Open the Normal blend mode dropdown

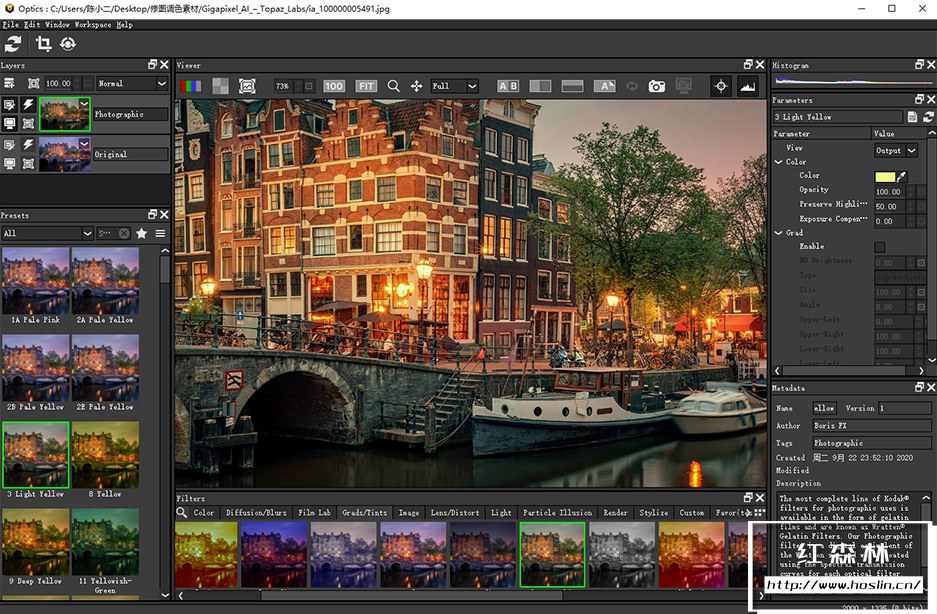point(132,84)
